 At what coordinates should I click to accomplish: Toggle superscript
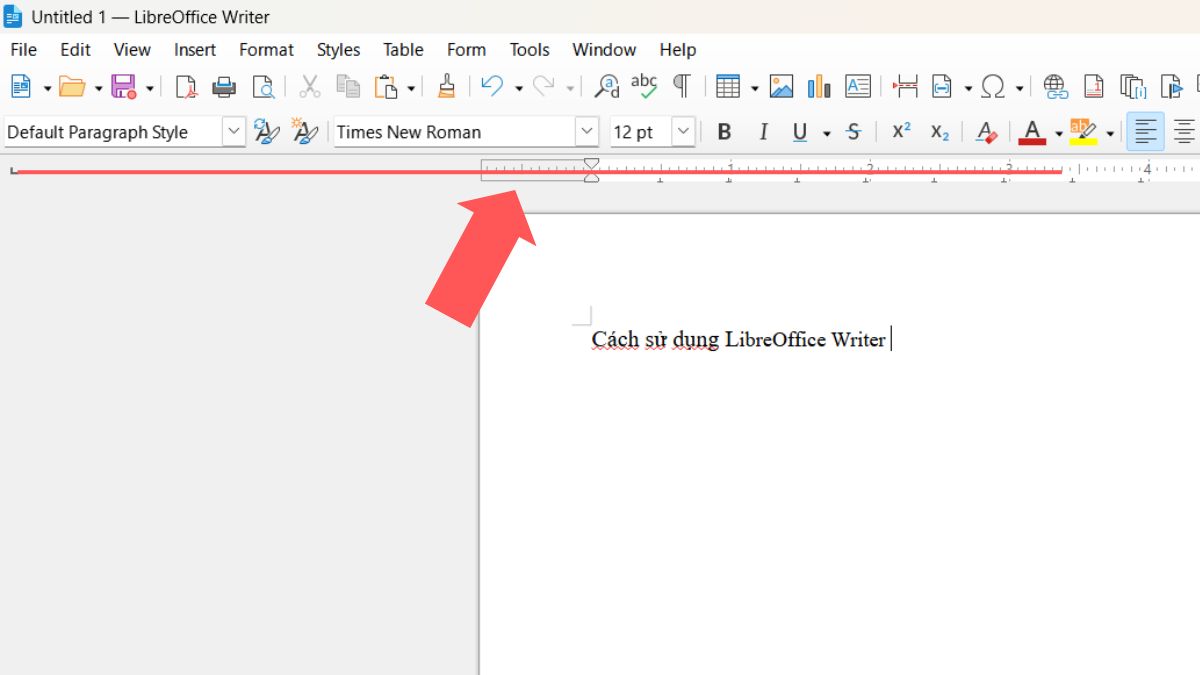tap(901, 131)
